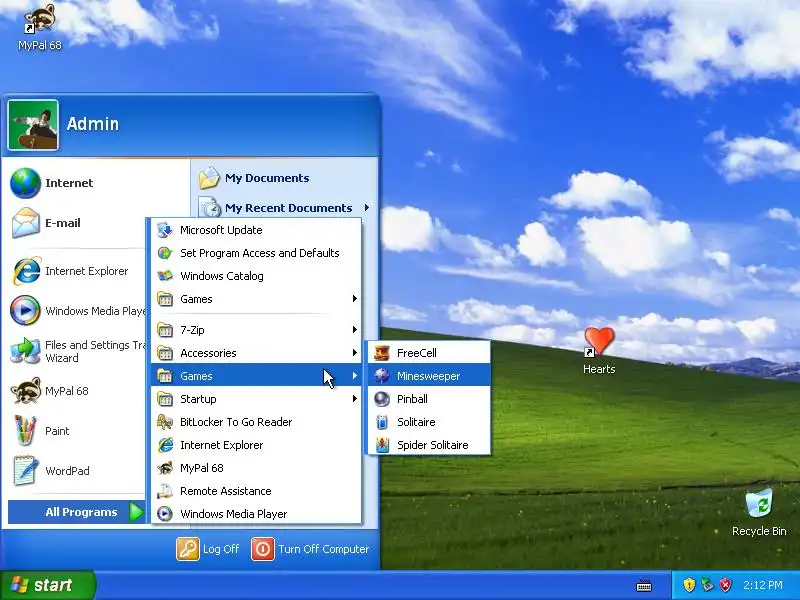Click the Admin user name text

[93, 123]
